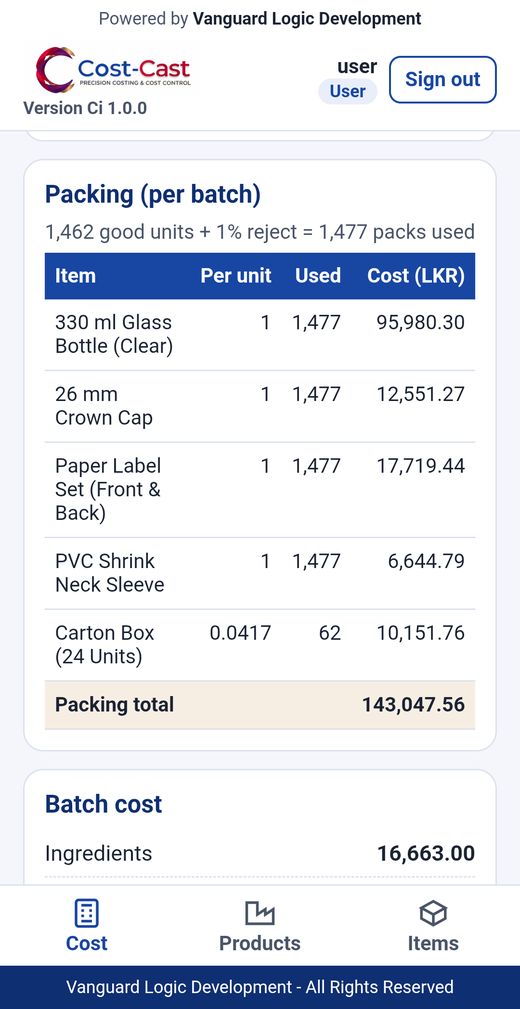Click the Cost (LKR) column header

(x=416, y=276)
